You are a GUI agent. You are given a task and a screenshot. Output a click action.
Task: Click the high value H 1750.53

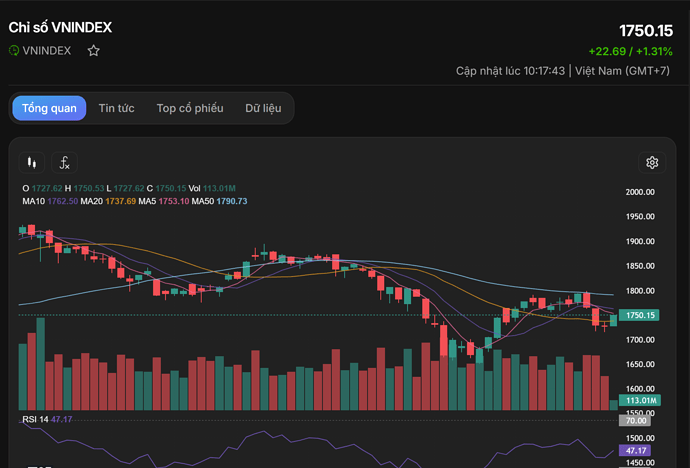pos(84,188)
